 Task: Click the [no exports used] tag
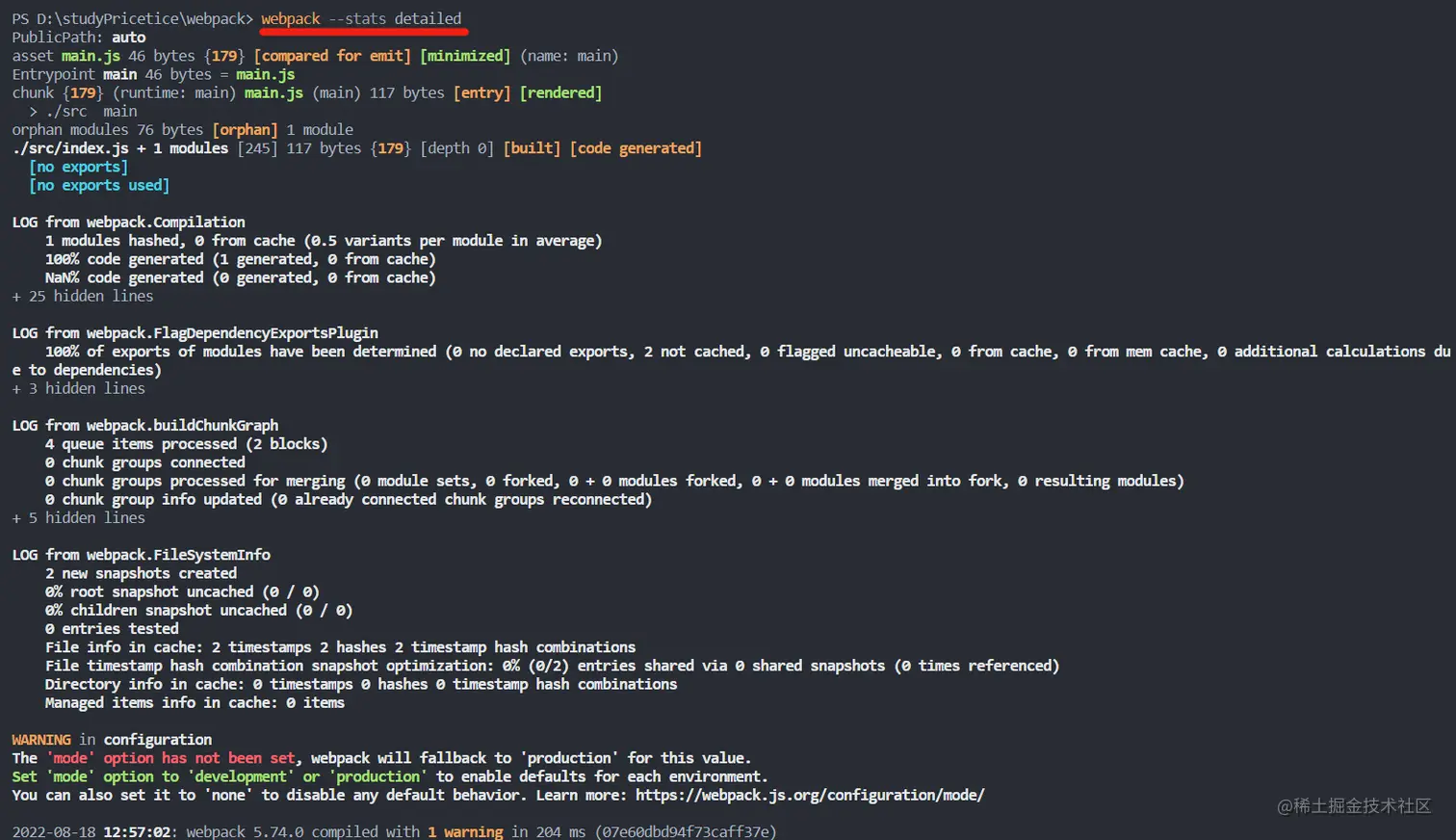[98, 185]
